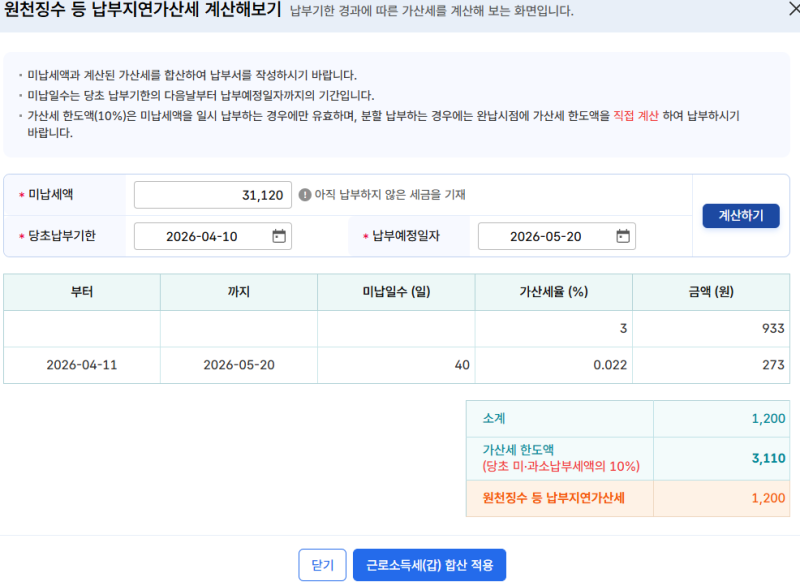Screen dimensions: 800x582
Task: Click the 금액 (원) column header
Action: pos(711,292)
